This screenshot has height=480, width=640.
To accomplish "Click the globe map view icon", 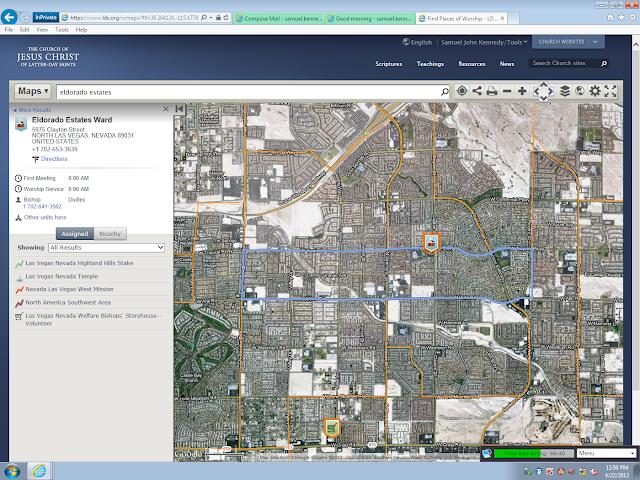I will [580, 91].
